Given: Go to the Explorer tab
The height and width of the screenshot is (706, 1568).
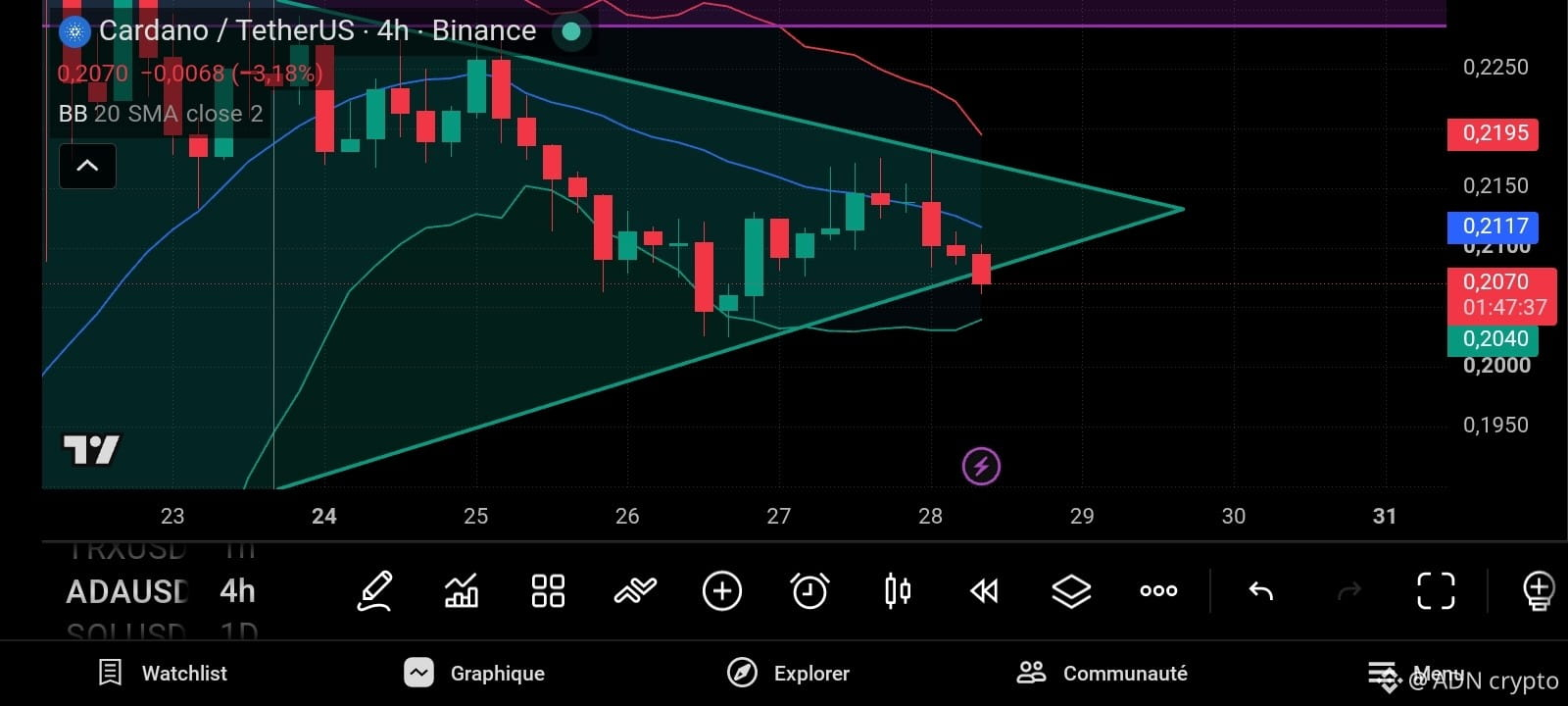Looking at the screenshot, I should pyautogui.click(x=788, y=674).
